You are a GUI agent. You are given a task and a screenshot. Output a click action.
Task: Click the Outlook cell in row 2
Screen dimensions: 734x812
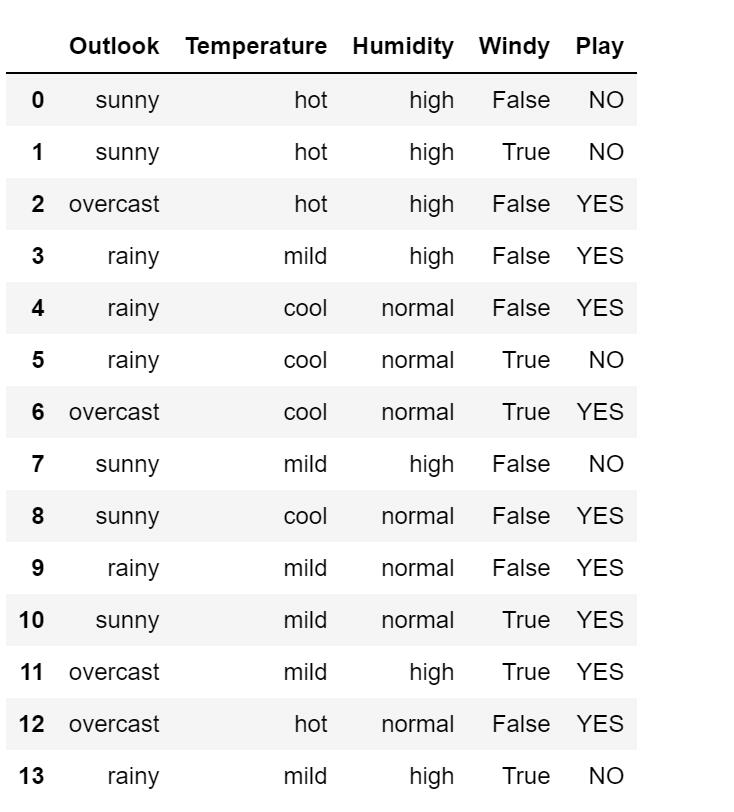pyautogui.click(x=114, y=204)
